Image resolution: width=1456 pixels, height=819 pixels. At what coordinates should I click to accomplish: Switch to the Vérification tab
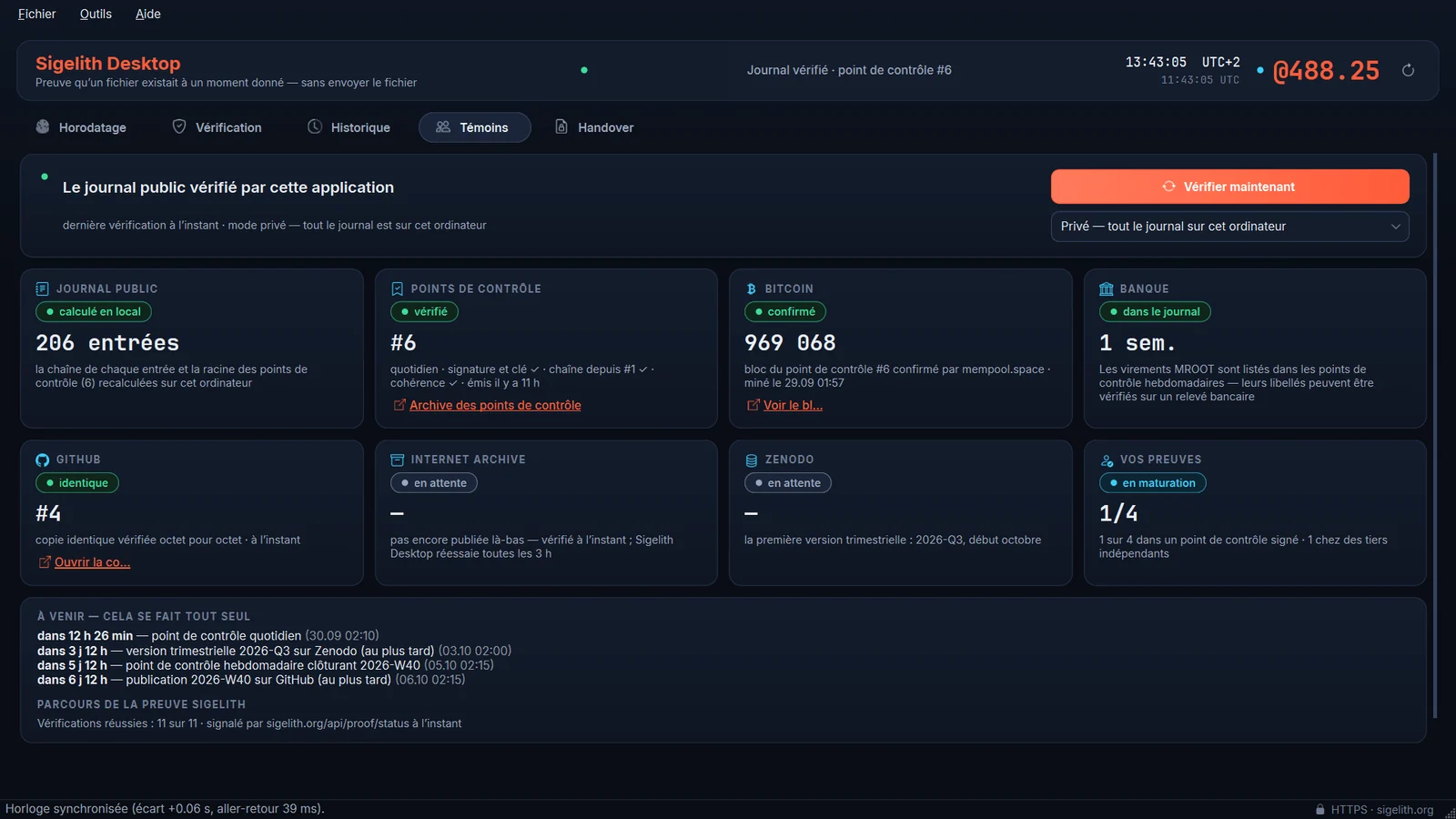click(217, 127)
